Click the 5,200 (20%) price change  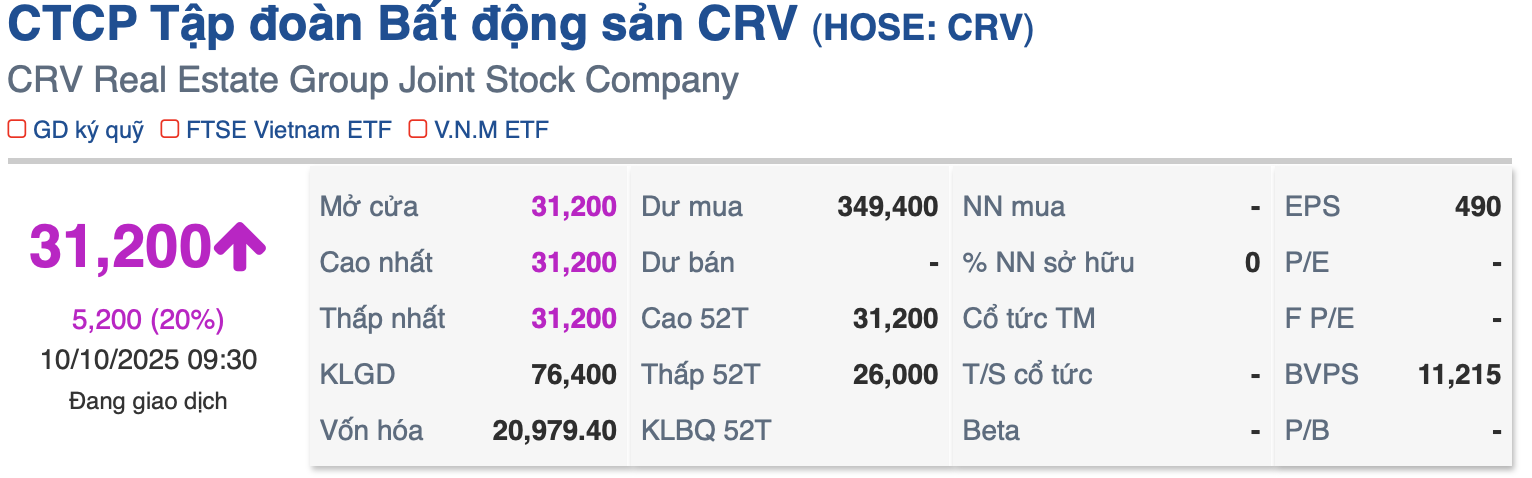click(148, 320)
